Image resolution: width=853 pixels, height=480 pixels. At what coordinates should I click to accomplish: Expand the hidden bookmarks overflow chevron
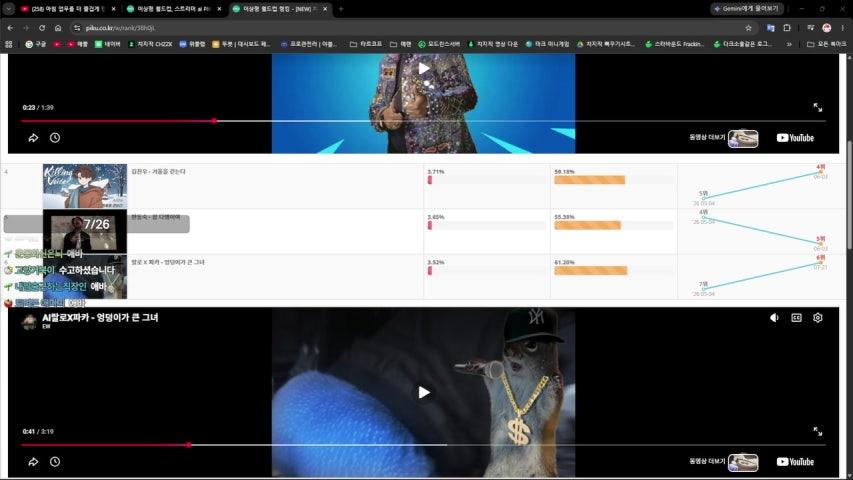click(789, 44)
